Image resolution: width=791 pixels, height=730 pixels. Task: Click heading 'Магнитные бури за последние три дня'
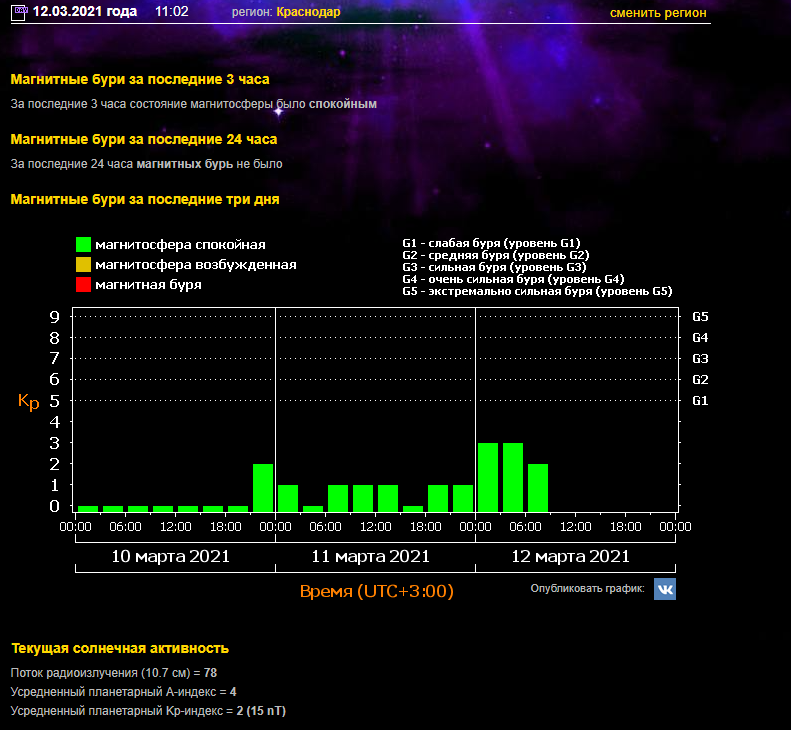coord(145,199)
